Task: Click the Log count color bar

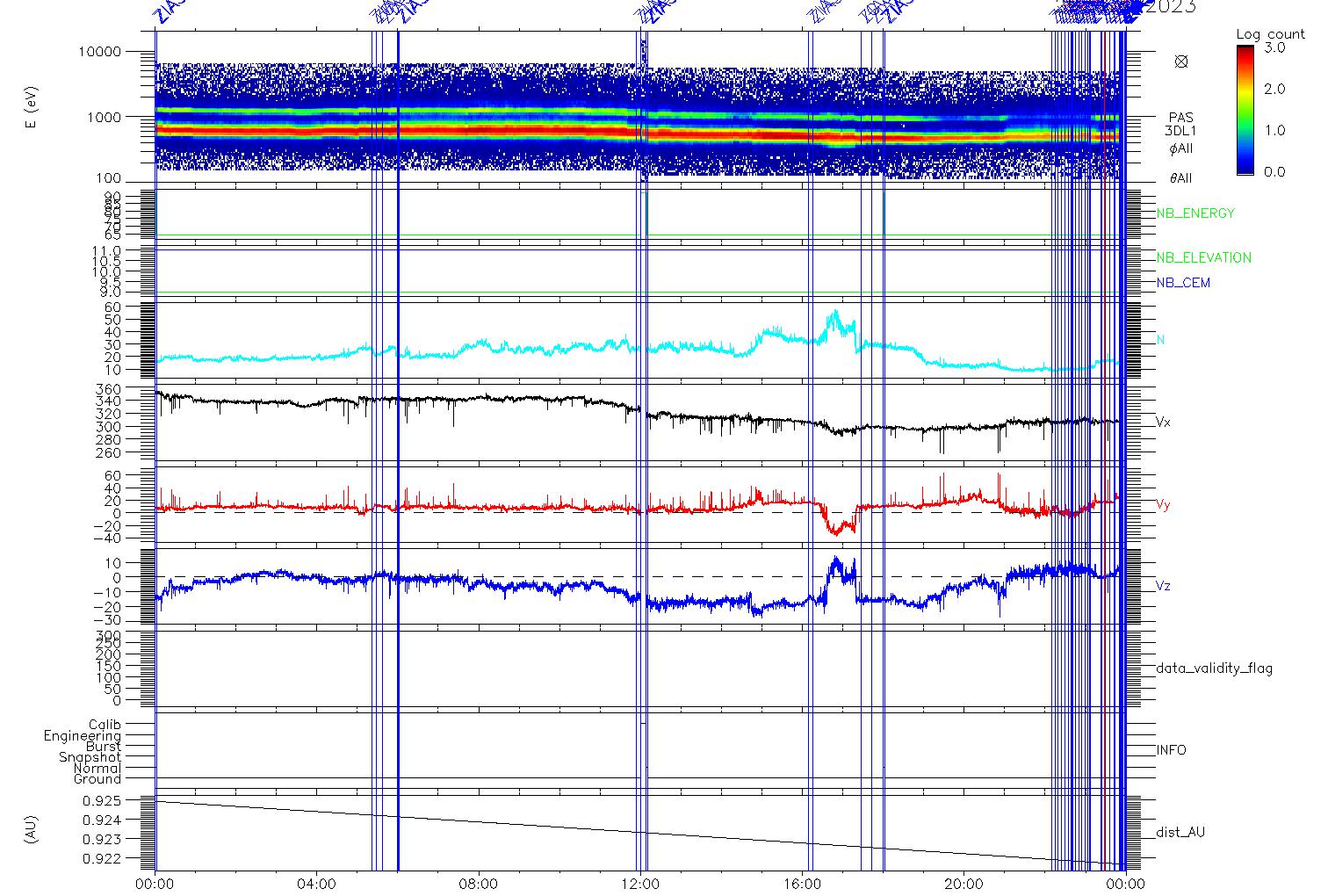Action: (x=1245, y=110)
